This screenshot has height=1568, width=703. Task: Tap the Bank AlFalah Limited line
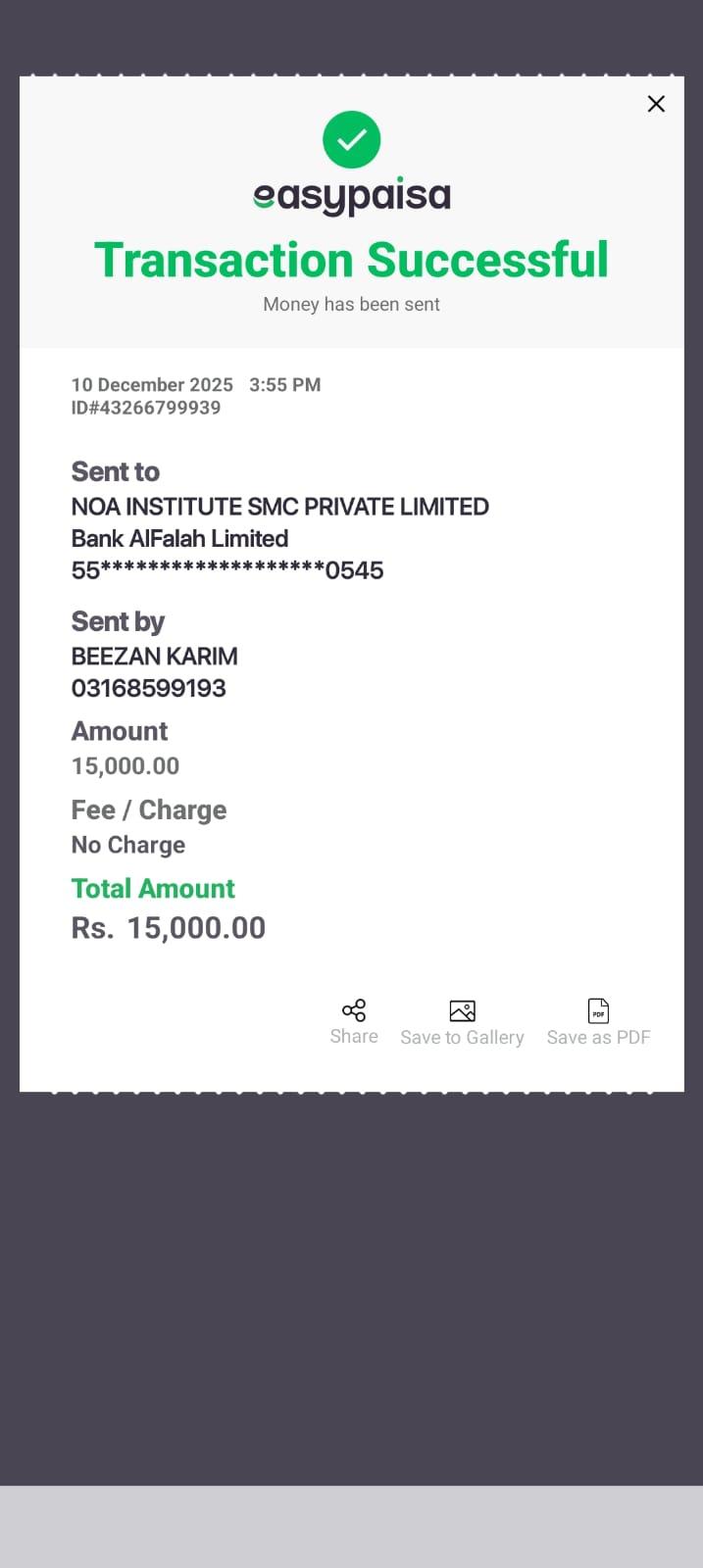click(179, 539)
